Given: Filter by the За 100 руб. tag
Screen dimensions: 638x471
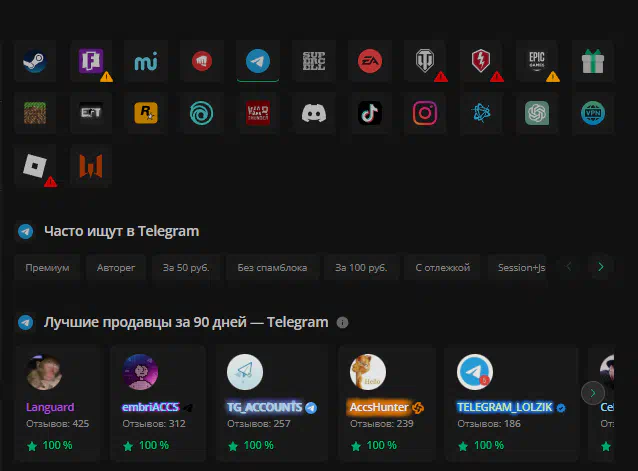Looking at the screenshot, I should pyautogui.click(x=361, y=268).
